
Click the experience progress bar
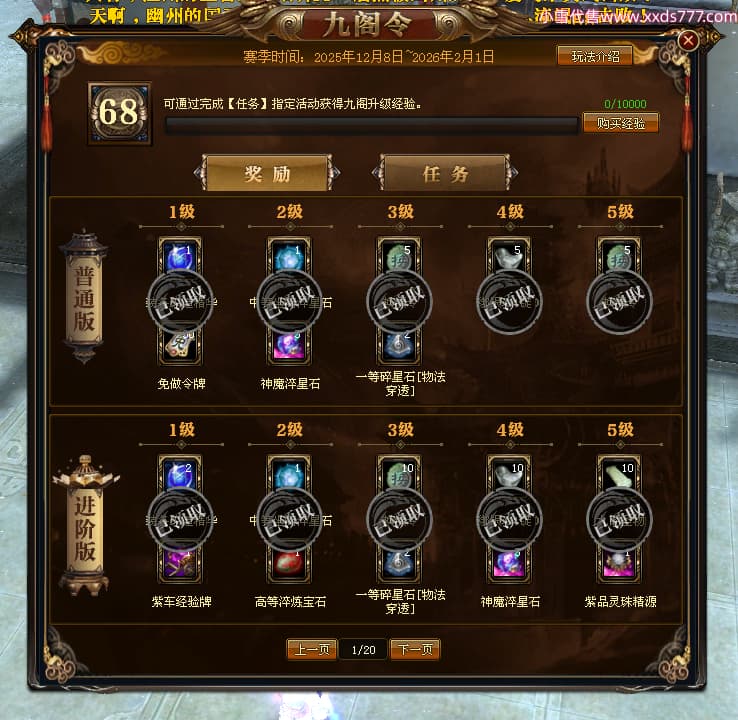tap(372, 125)
